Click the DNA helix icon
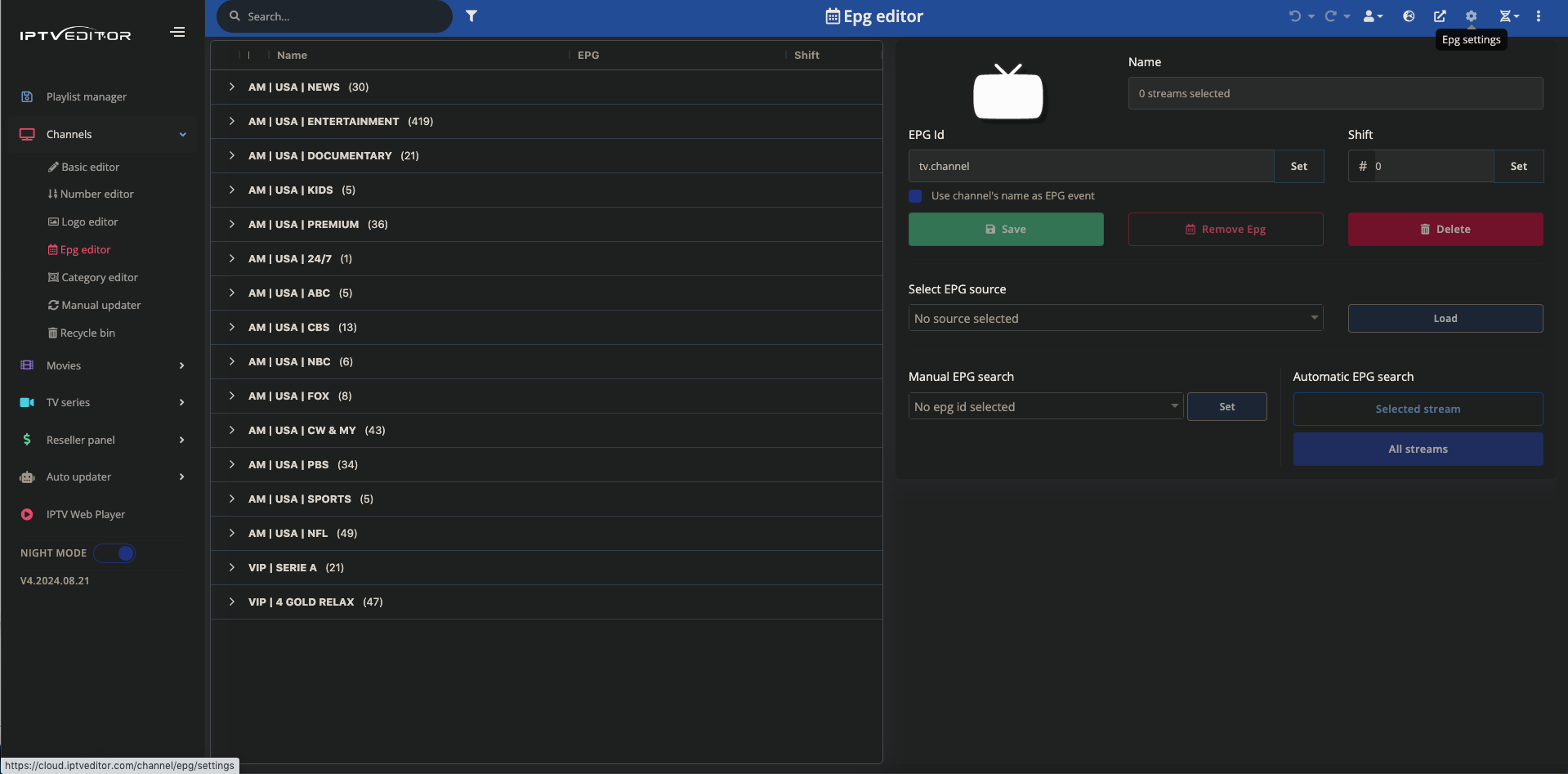The image size is (1568, 774). click(1505, 16)
